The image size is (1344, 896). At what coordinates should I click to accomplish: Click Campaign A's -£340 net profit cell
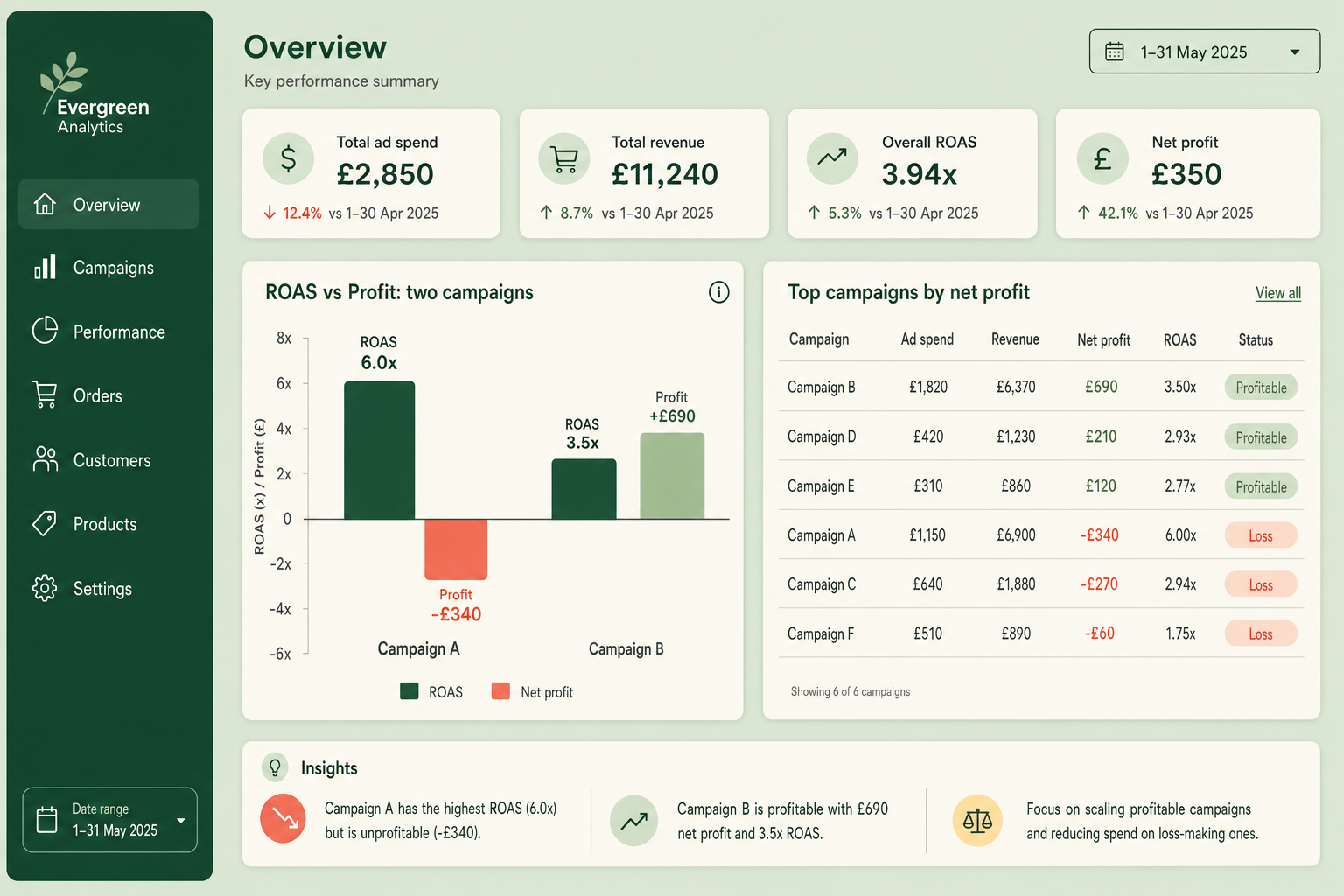tap(1100, 535)
